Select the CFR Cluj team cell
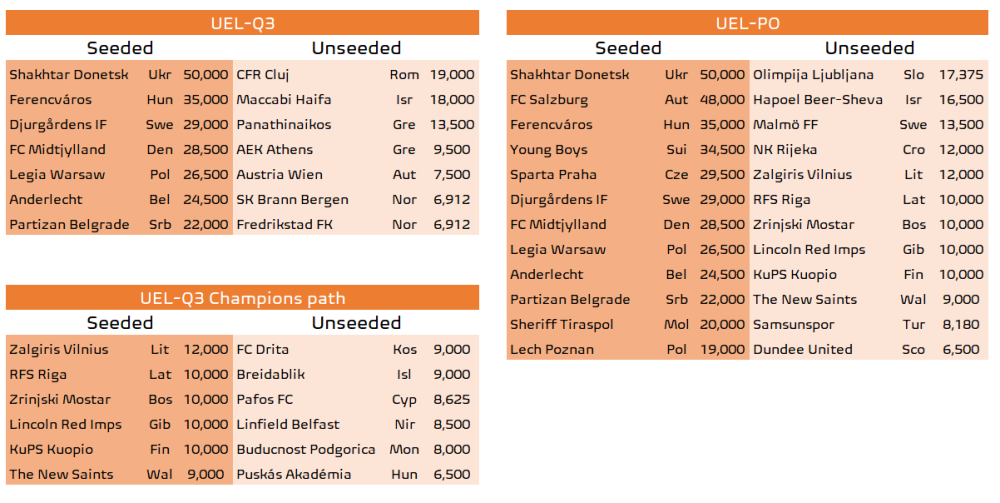 (x=263, y=75)
